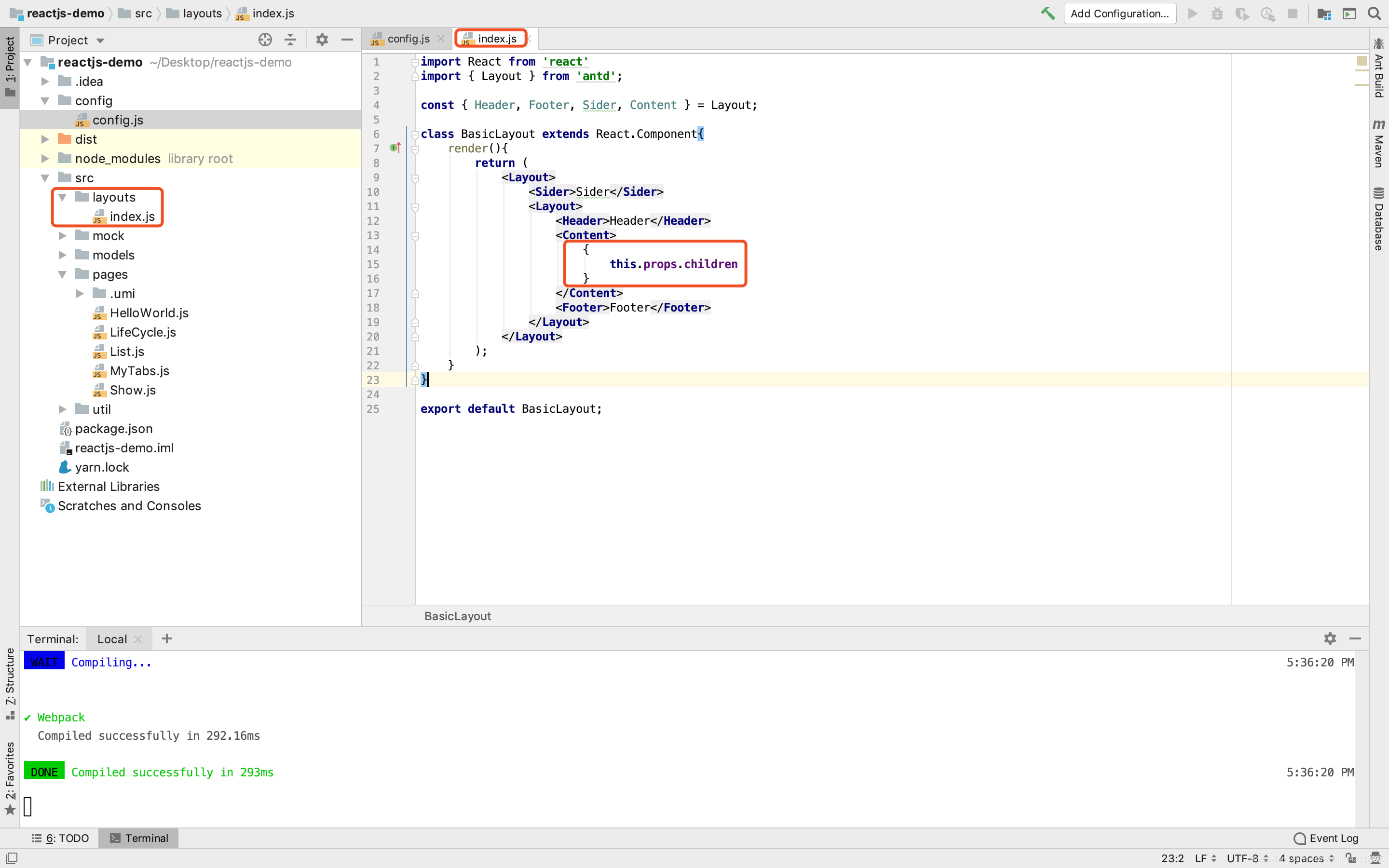This screenshot has height=868, width=1389.
Task: Click the Build project hammer icon
Action: [1048, 13]
